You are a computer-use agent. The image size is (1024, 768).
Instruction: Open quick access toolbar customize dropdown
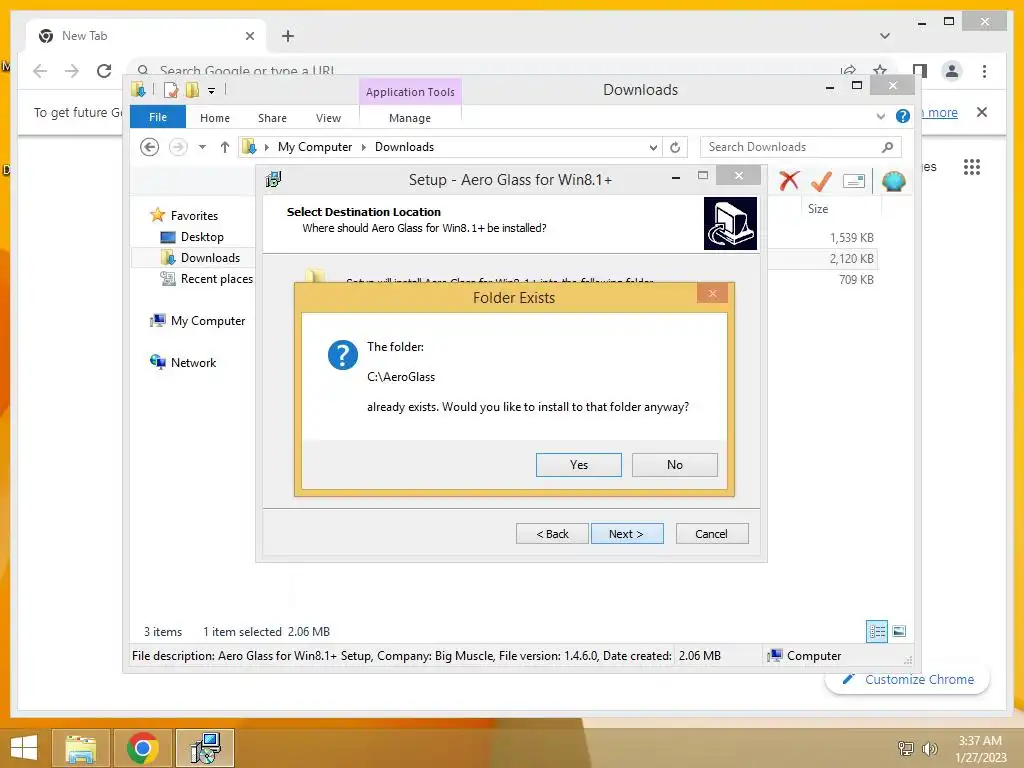212,91
